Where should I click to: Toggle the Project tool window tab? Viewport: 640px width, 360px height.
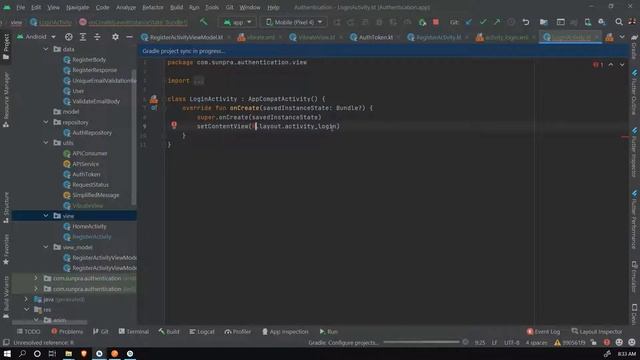click(6, 46)
